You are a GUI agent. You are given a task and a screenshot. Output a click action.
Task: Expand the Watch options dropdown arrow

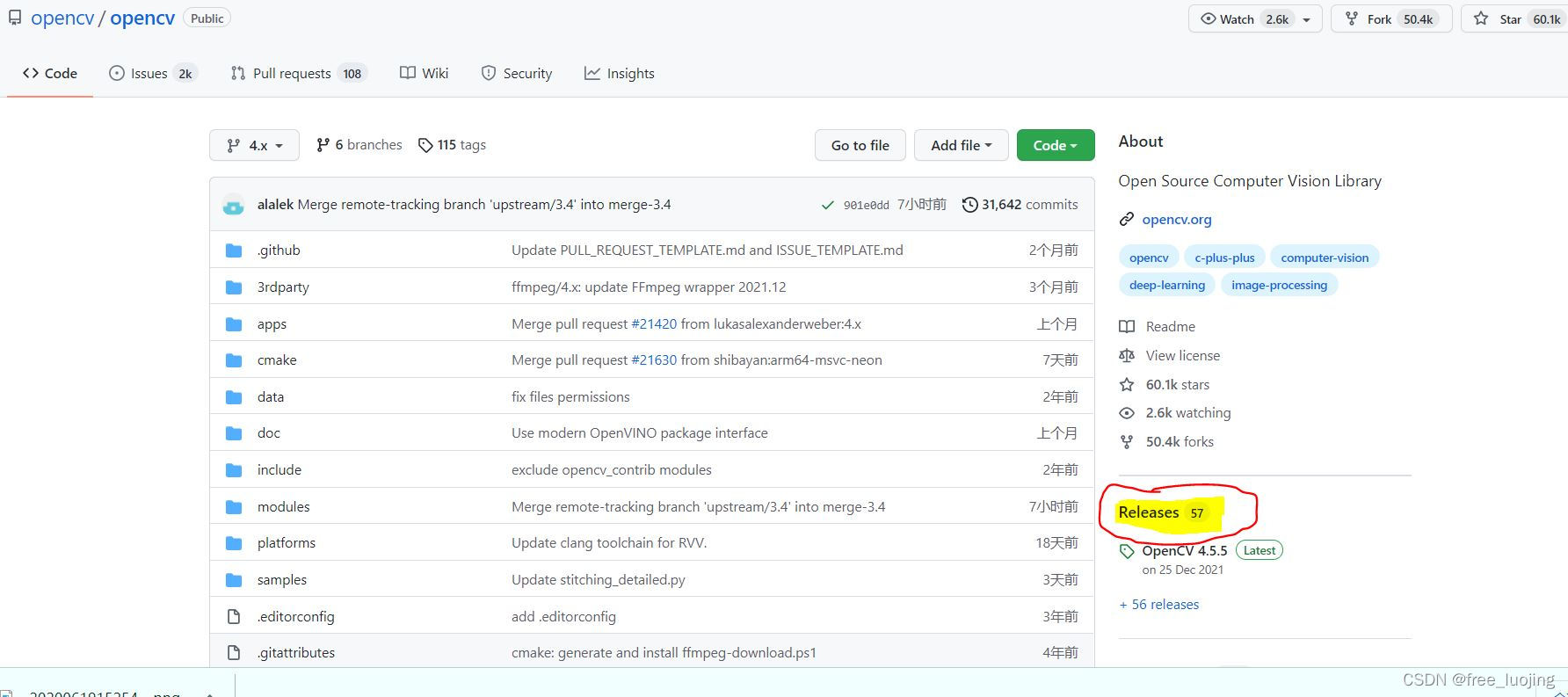(x=1307, y=19)
